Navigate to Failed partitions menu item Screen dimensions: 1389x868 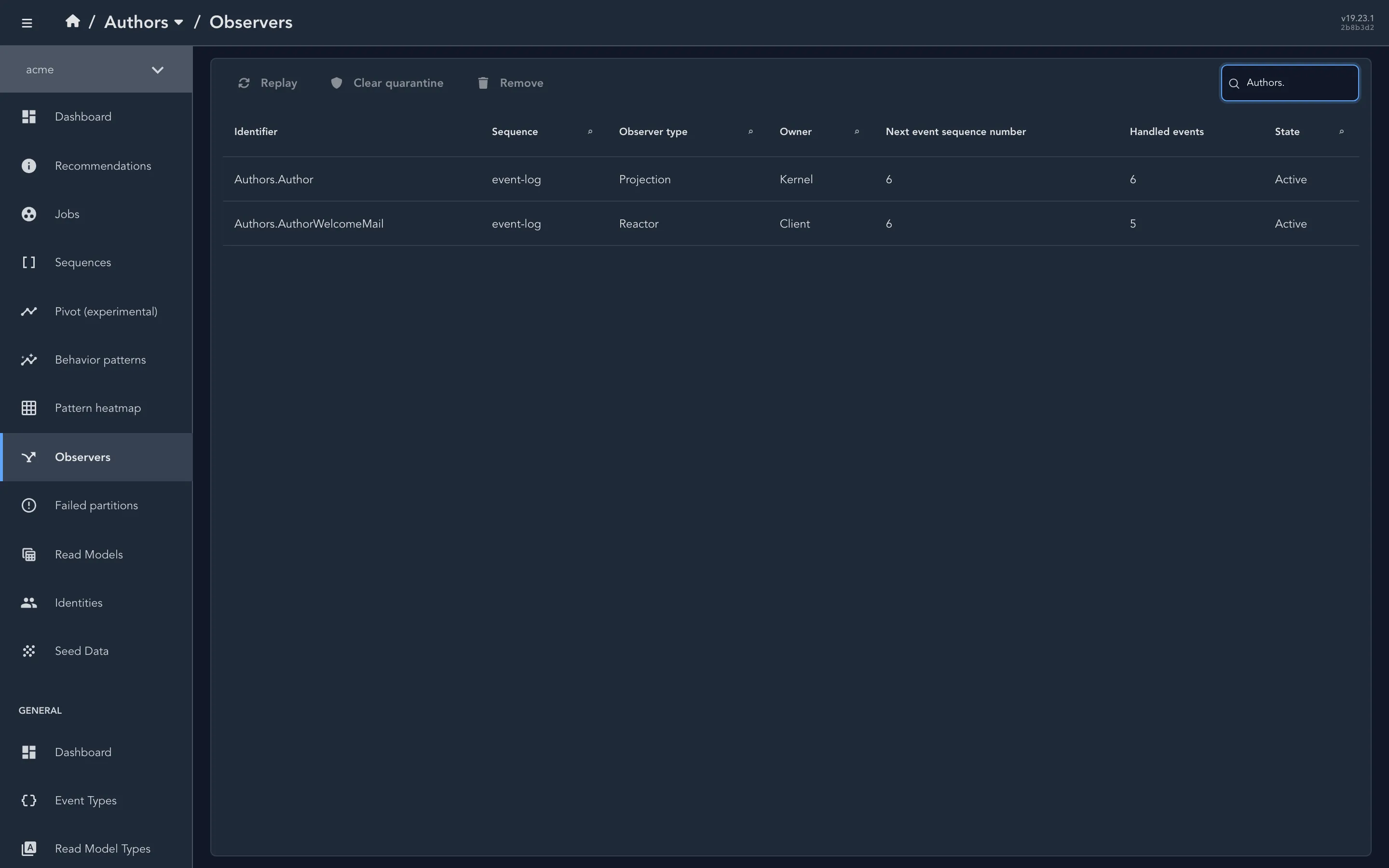(96, 505)
